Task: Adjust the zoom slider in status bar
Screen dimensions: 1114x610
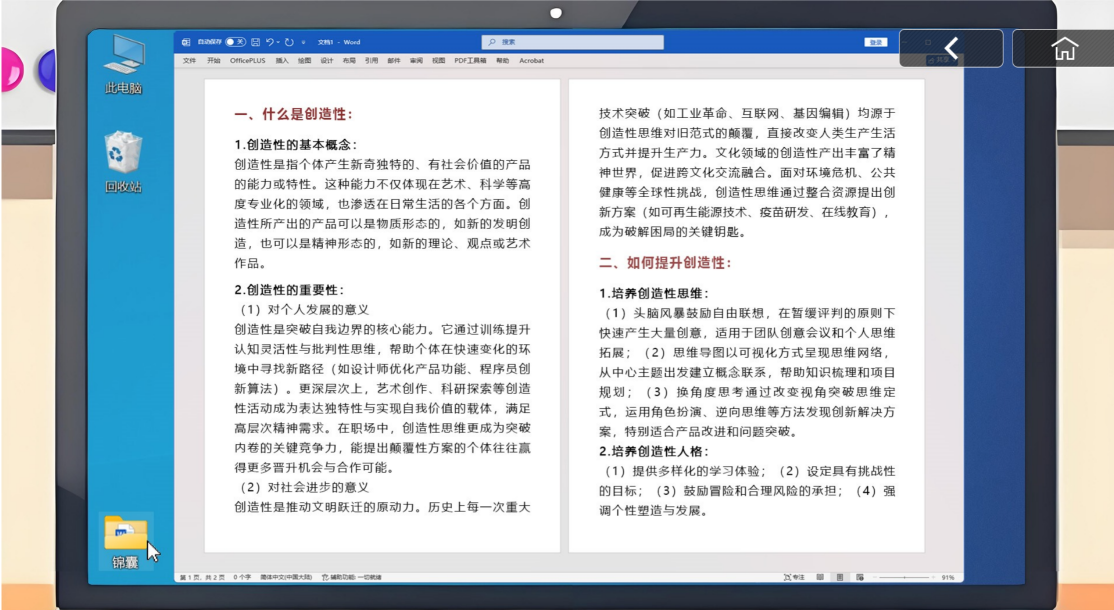Action: [x=903, y=577]
